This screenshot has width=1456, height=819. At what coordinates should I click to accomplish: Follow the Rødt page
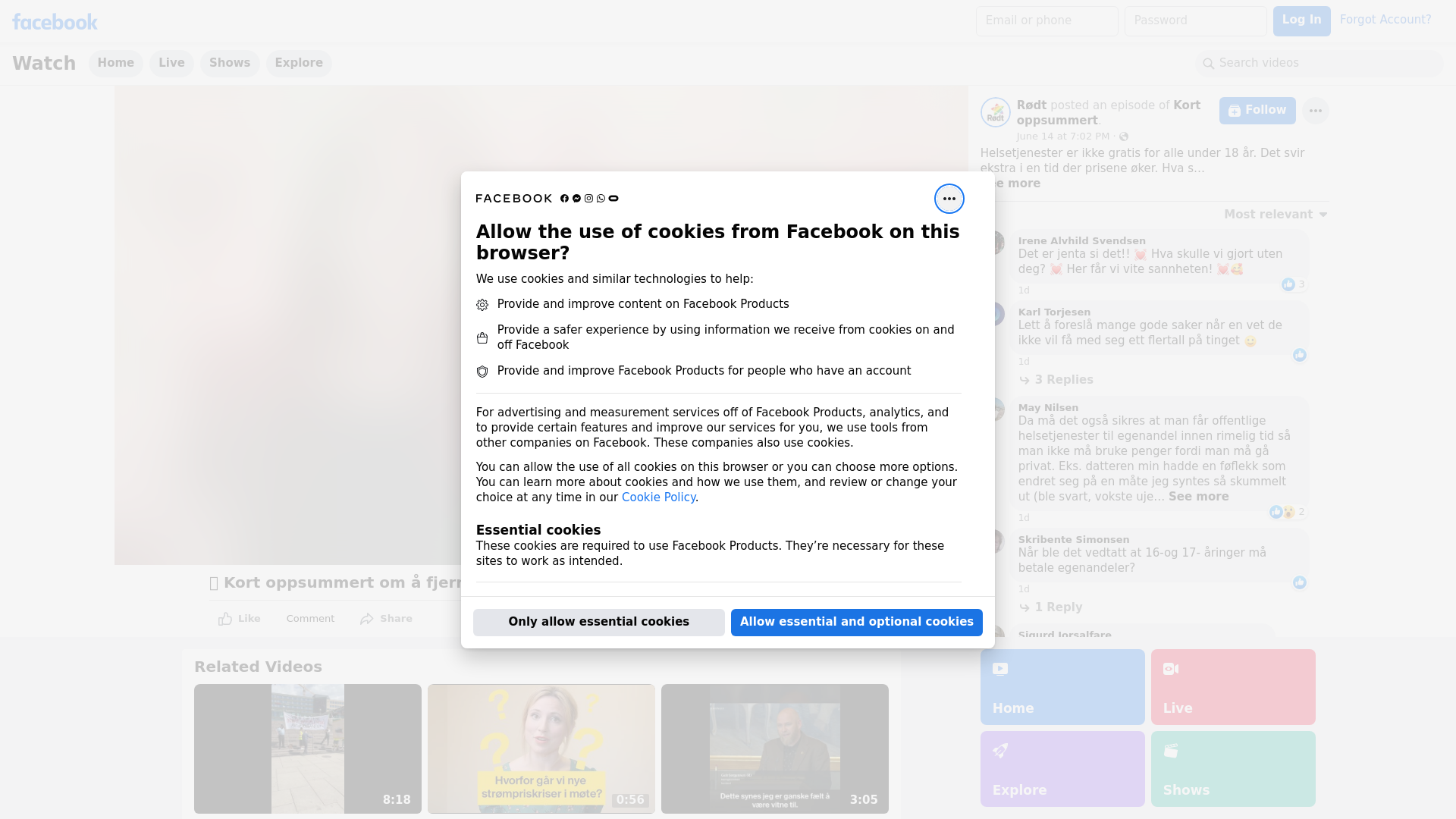(x=1257, y=111)
